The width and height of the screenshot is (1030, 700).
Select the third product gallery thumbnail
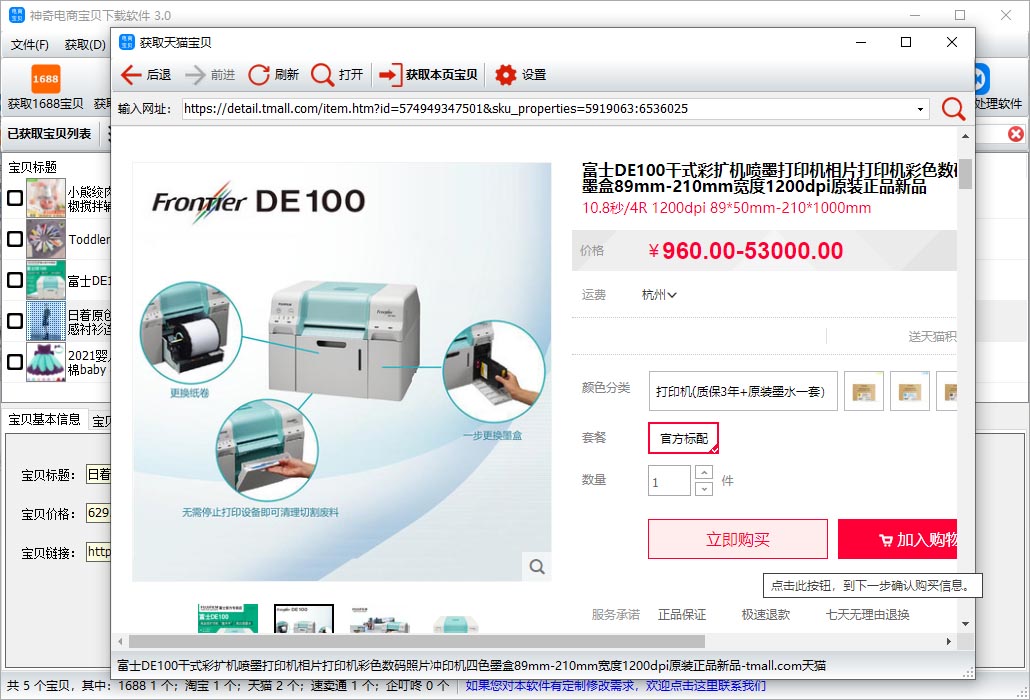point(380,619)
